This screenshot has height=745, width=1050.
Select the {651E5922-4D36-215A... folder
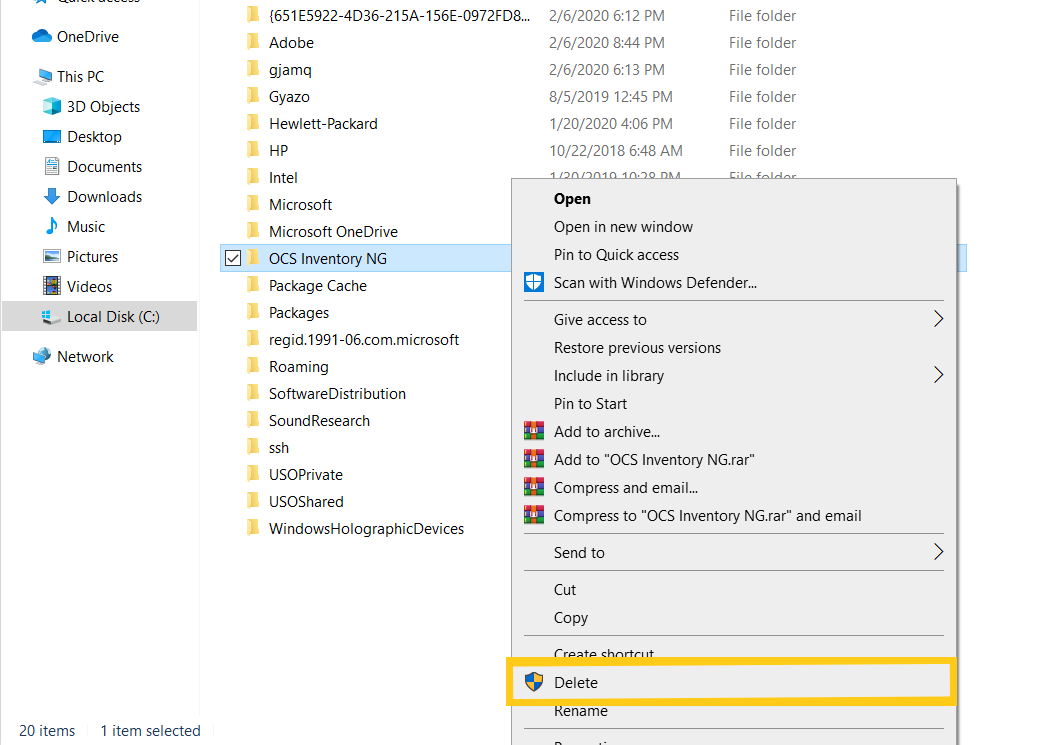coord(399,15)
